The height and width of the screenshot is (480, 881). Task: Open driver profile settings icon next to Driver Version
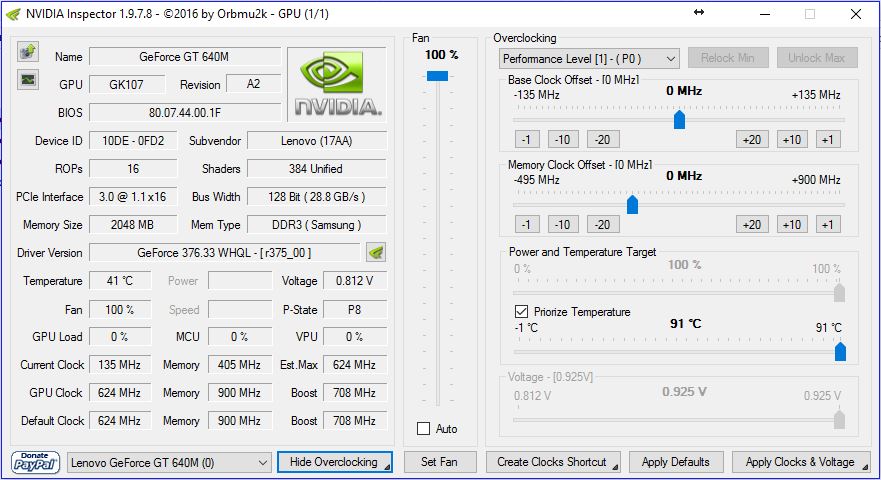(376, 252)
